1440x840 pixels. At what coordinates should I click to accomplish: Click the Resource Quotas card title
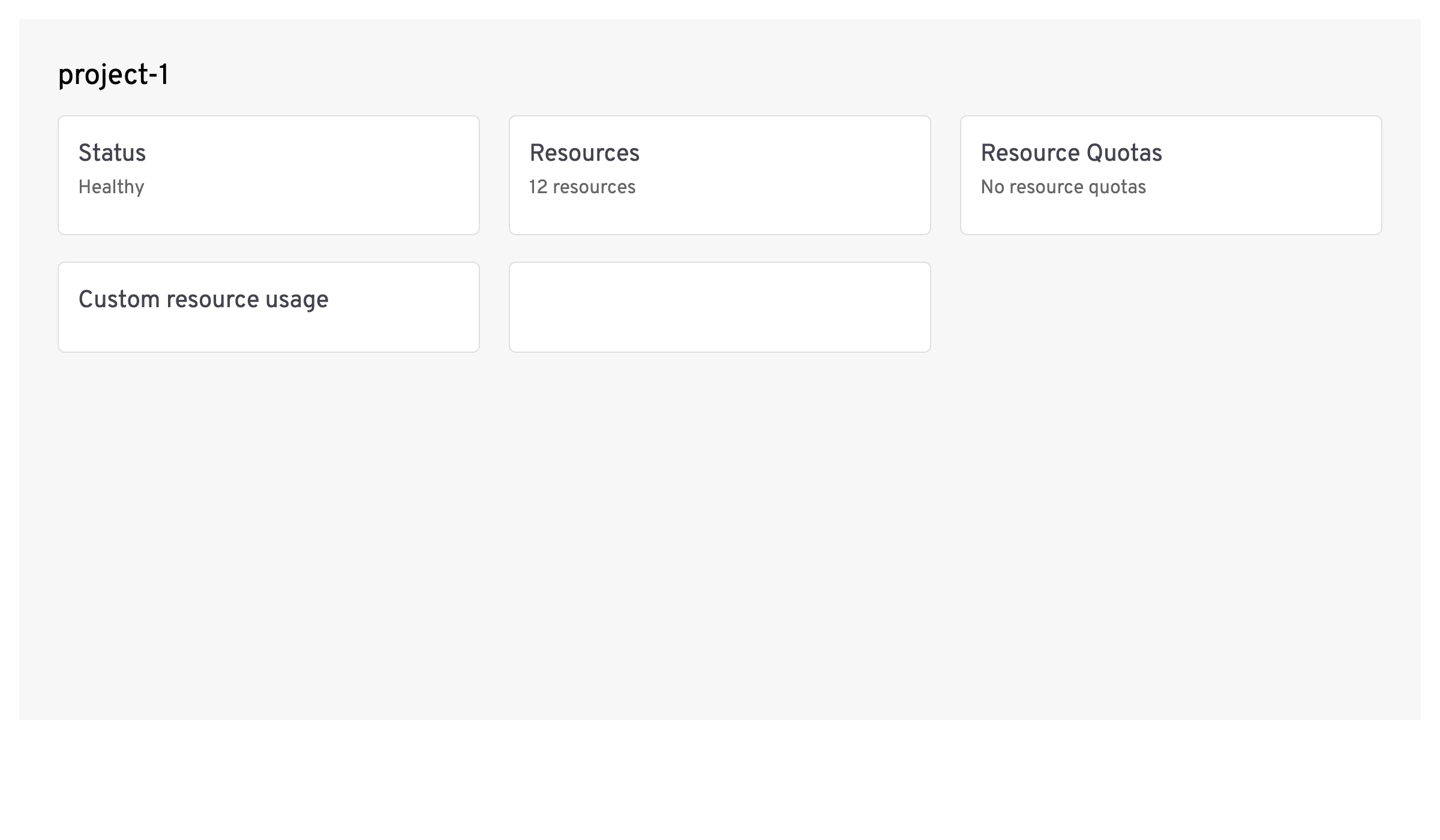[1071, 153]
